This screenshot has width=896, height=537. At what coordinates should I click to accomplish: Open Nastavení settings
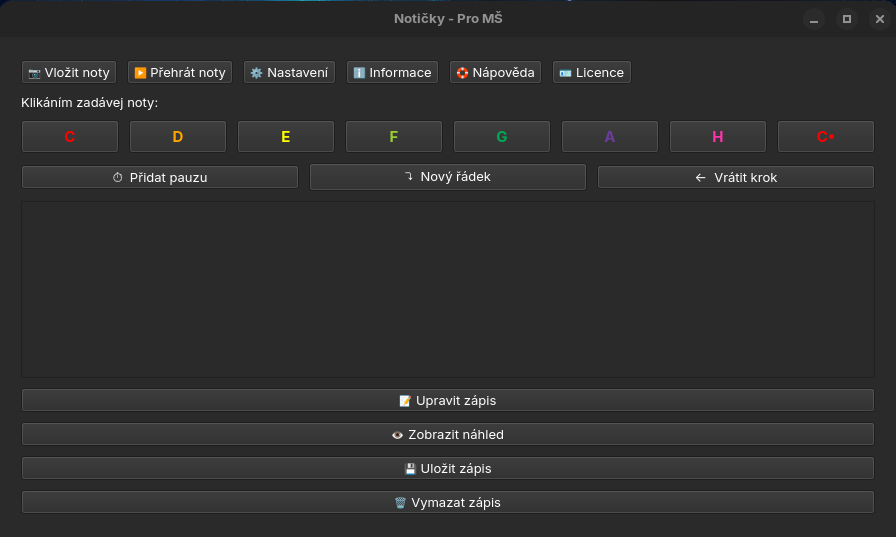(x=289, y=72)
